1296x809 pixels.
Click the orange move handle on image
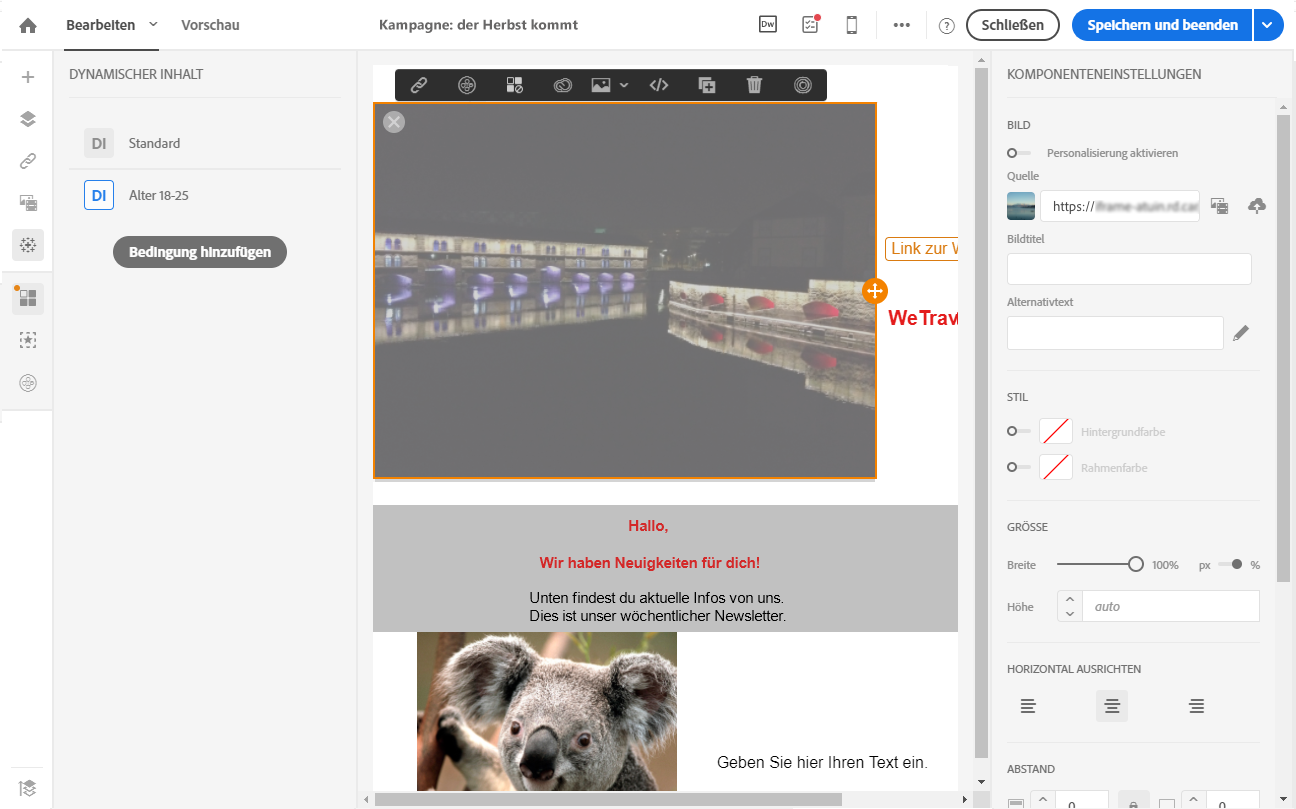[x=875, y=290]
